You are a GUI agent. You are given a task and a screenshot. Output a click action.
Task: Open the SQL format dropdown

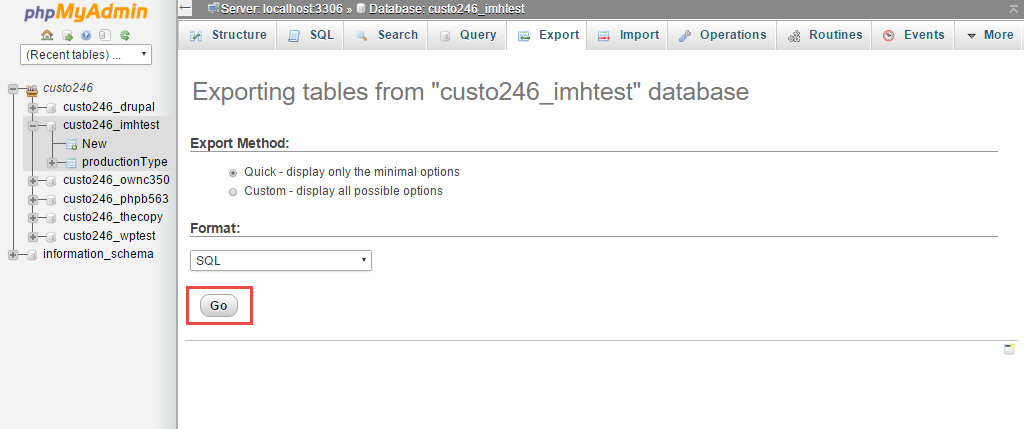(281, 261)
